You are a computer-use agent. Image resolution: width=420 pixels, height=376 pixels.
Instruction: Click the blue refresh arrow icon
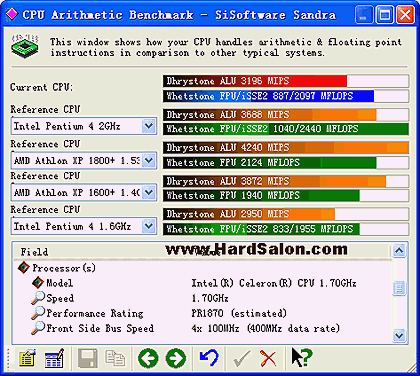pyautogui.click(x=209, y=358)
